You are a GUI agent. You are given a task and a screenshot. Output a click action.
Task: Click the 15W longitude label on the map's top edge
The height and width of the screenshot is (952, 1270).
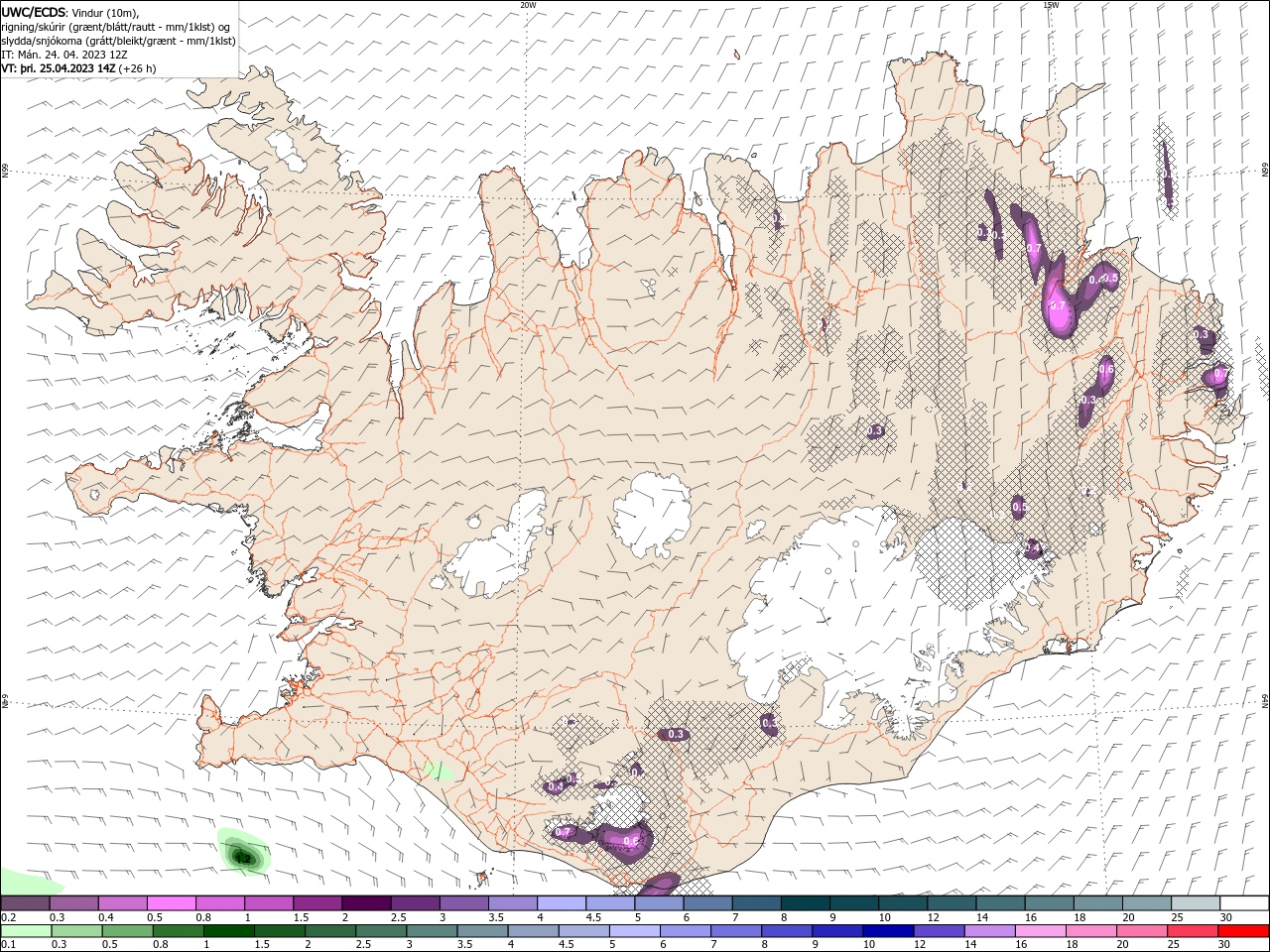click(x=1051, y=5)
